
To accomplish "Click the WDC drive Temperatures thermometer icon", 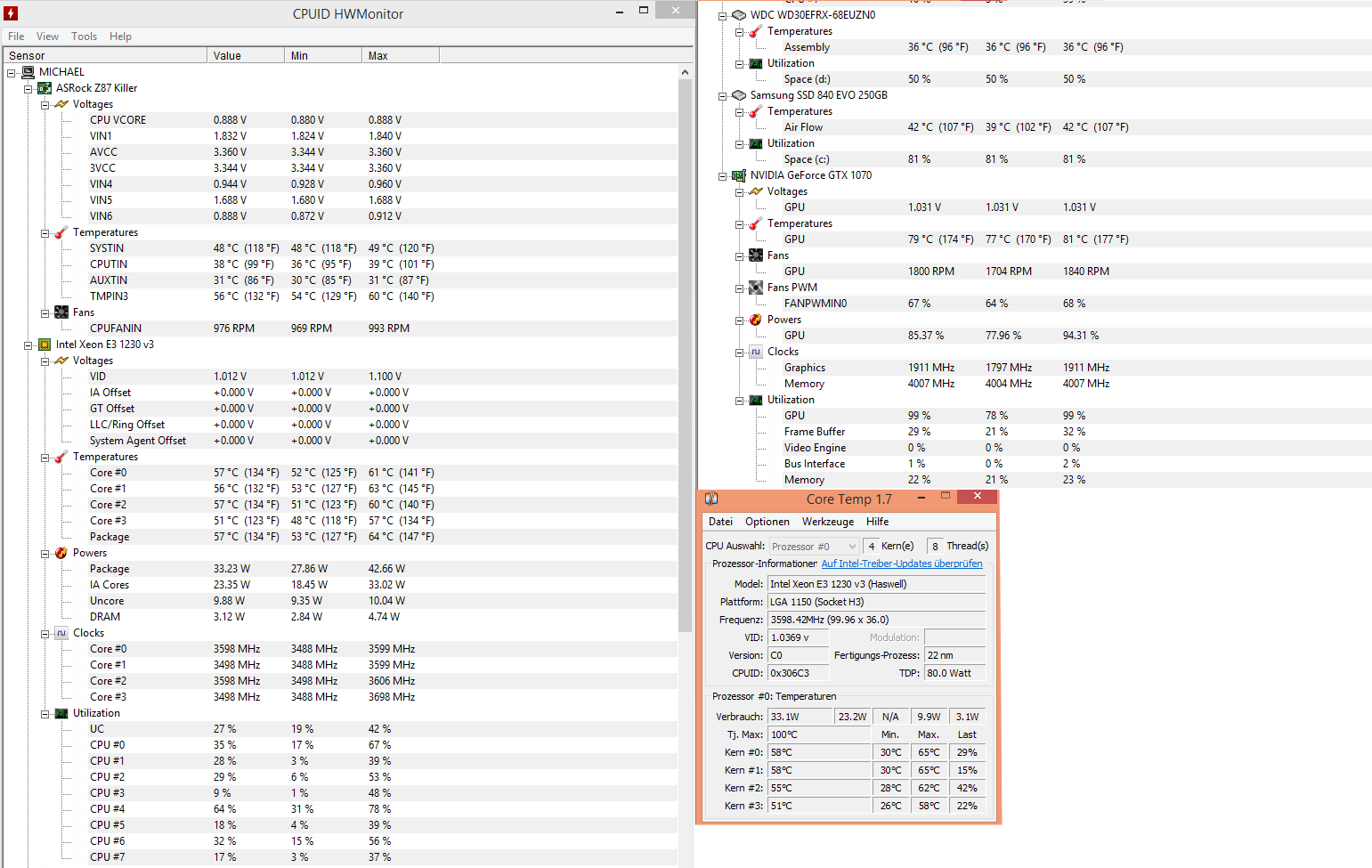I will pyautogui.click(x=756, y=31).
